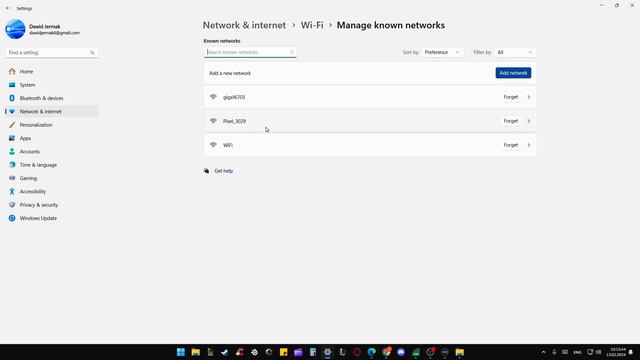
Task: Open Microsoft Edge from the taskbar
Action: pos(371,352)
